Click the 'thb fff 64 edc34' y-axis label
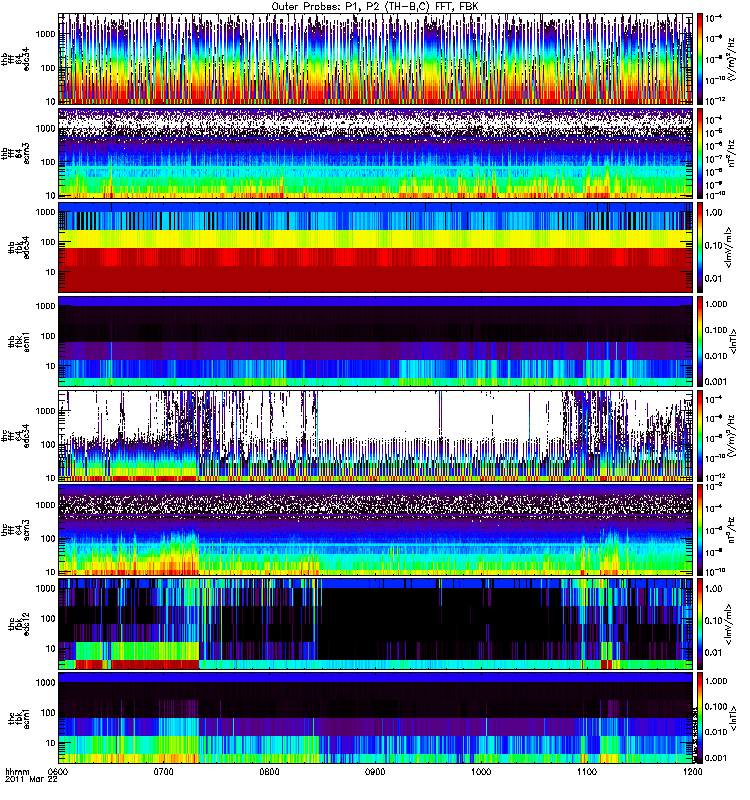Image resolution: width=750 pixels, height=800 pixels. point(19,58)
